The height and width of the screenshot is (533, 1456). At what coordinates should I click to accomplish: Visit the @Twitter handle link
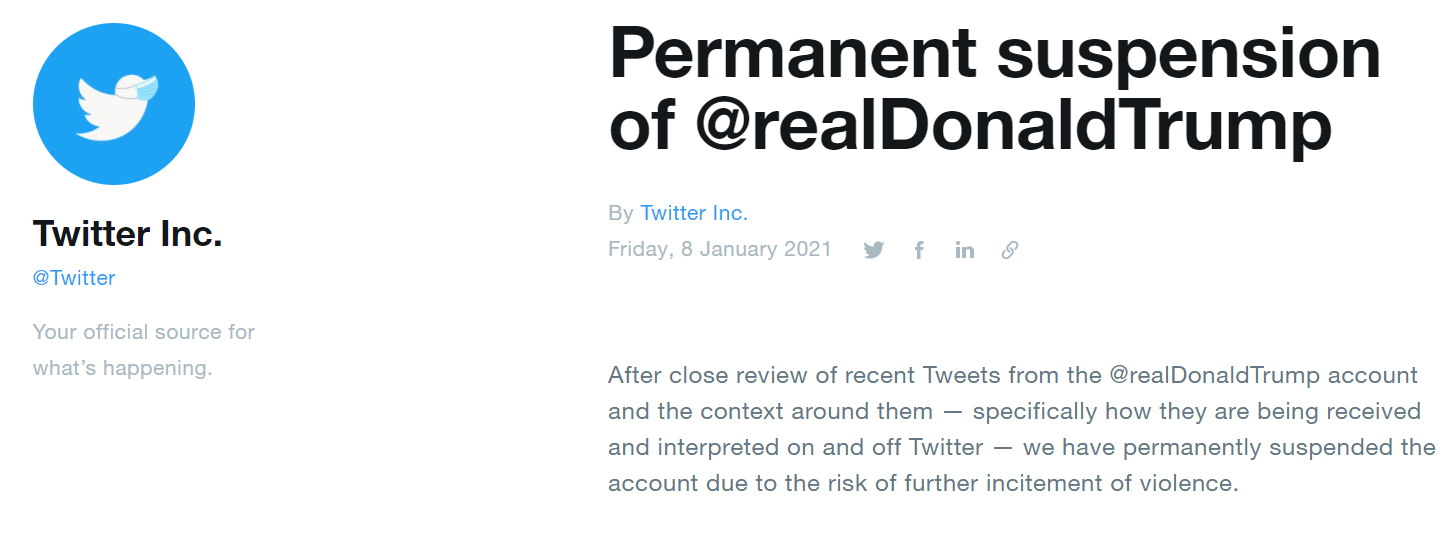[x=74, y=278]
